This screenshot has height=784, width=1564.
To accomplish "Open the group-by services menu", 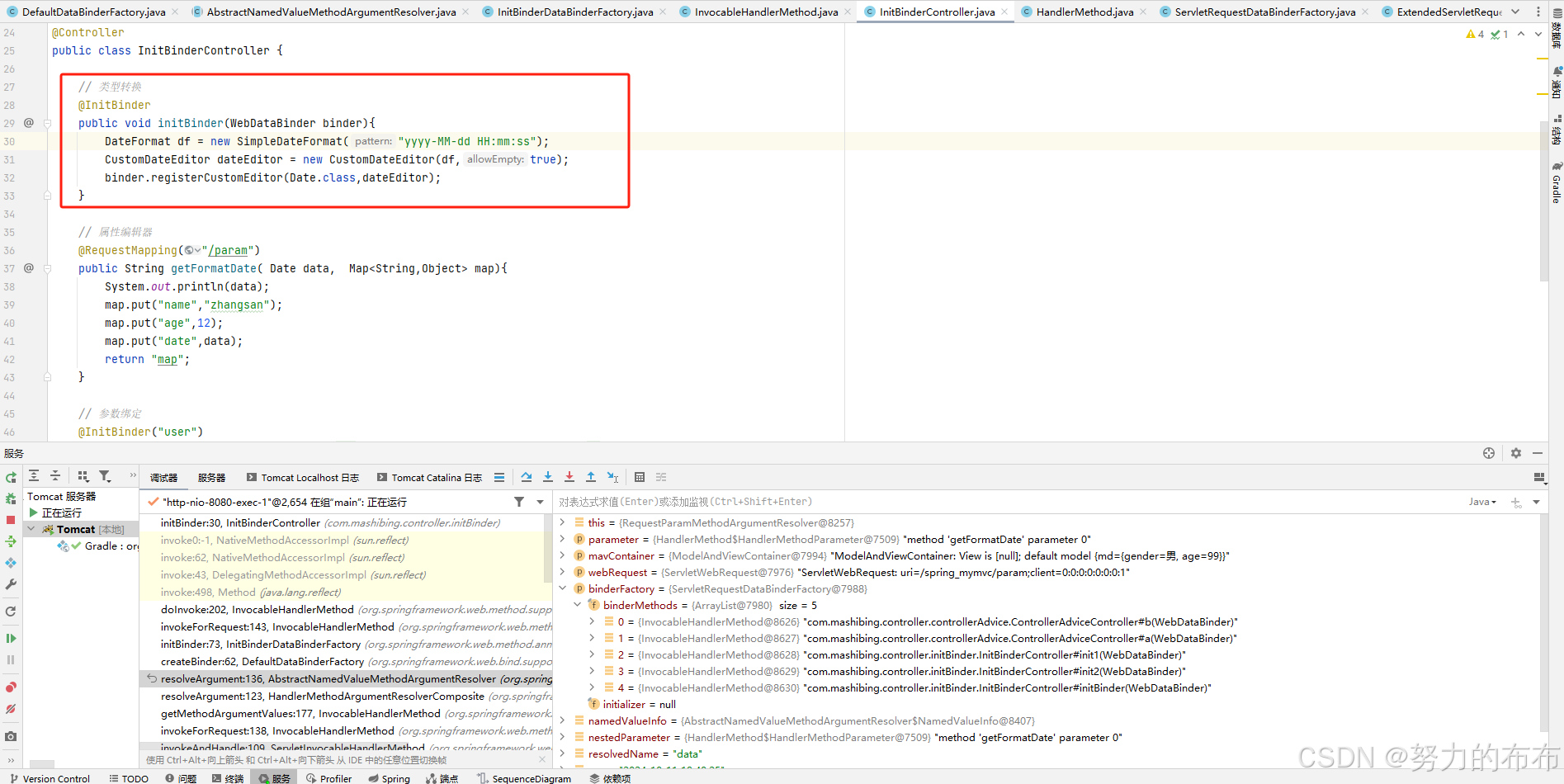I will 83,476.
